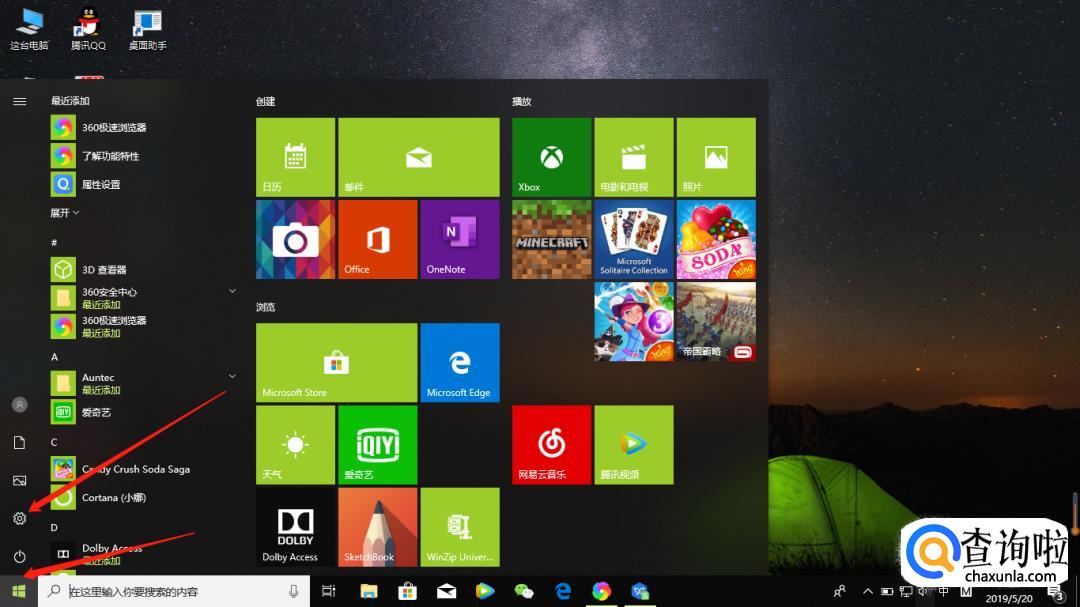
Task: Expand the recently added list (展开)
Action: coord(64,213)
